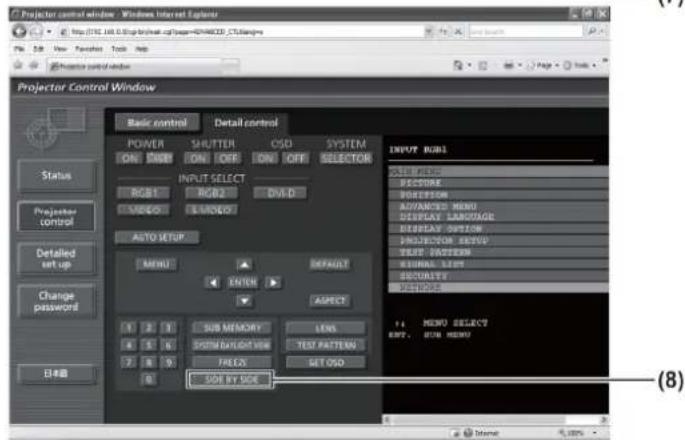Select VIDEO input
Image resolution: width=685 pixels, height=440 pixels.
pyautogui.click(x=144, y=210)
